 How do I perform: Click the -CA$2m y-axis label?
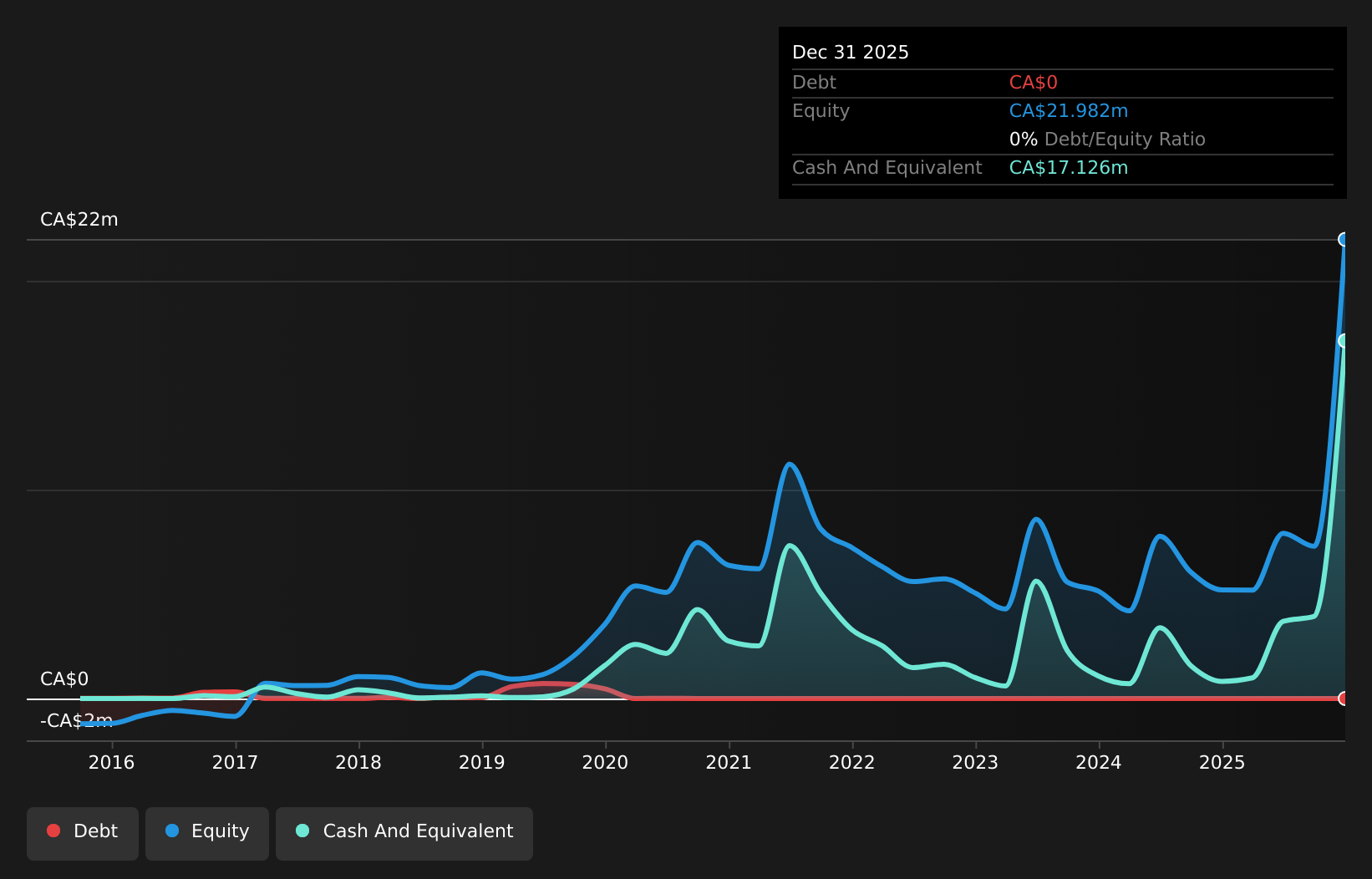click(76, 721)
